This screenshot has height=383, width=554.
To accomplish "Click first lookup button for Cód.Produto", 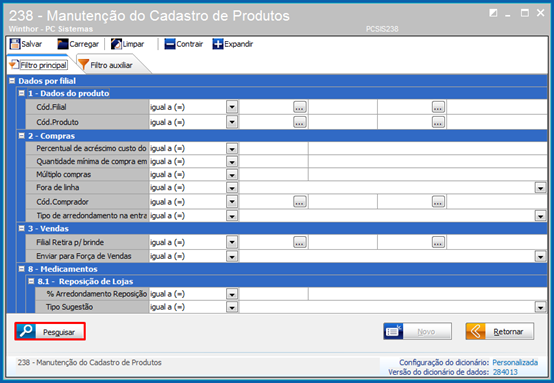I will [x=300, y=122].
